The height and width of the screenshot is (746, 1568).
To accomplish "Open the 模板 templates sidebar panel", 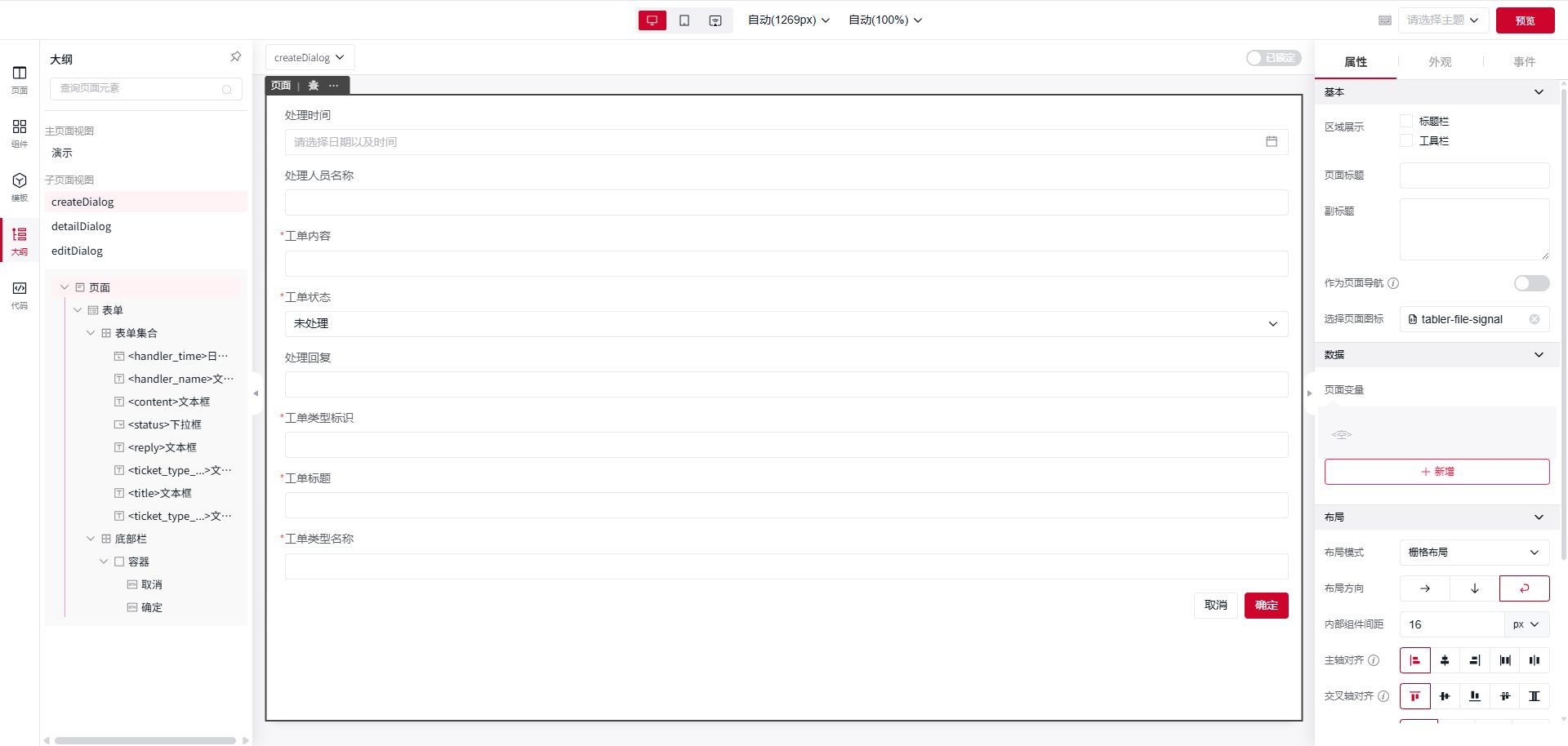I will [x=20, y=186].
